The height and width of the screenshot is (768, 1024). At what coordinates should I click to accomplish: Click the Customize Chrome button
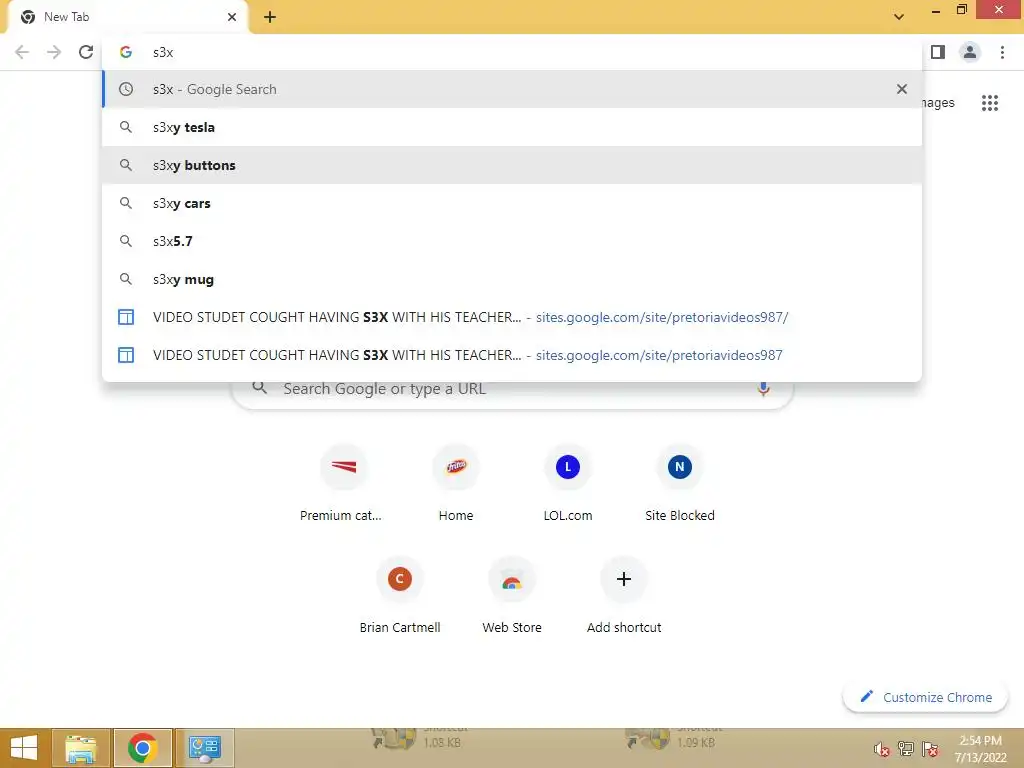click(x=925, y=697)
